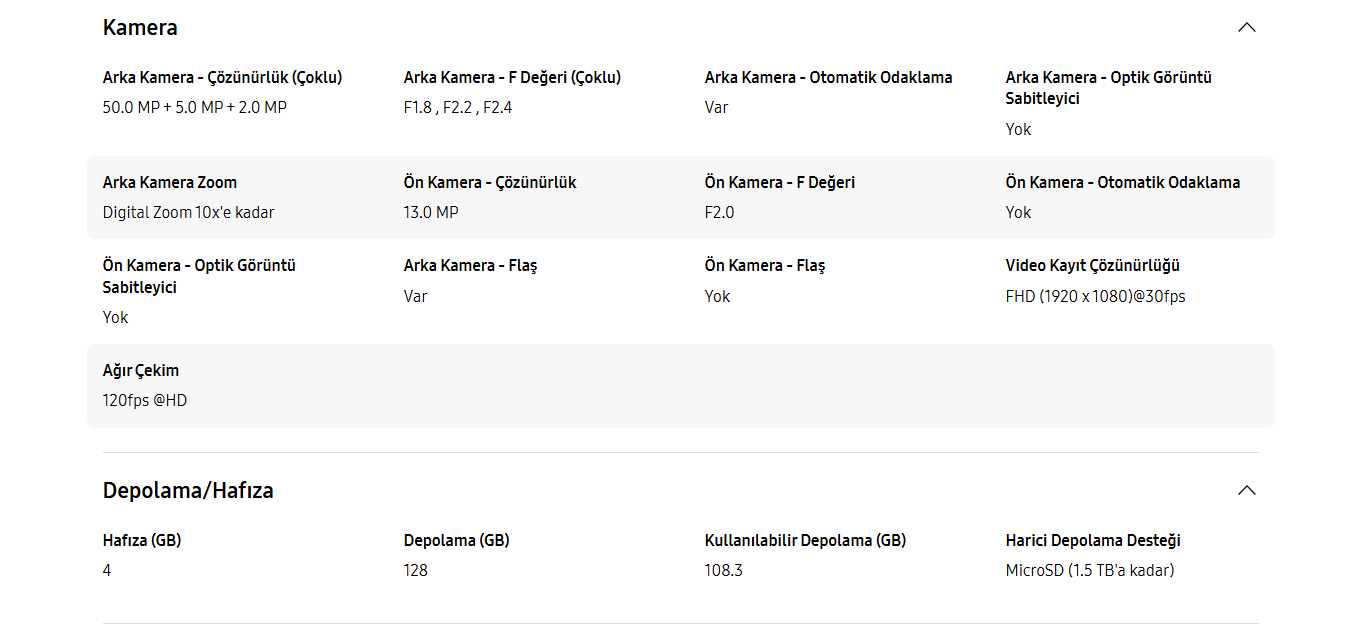
Task: Click the Arka Kamera - Optik Görüntü Sabitleyici label
Action: click(x=1108, y=88)
